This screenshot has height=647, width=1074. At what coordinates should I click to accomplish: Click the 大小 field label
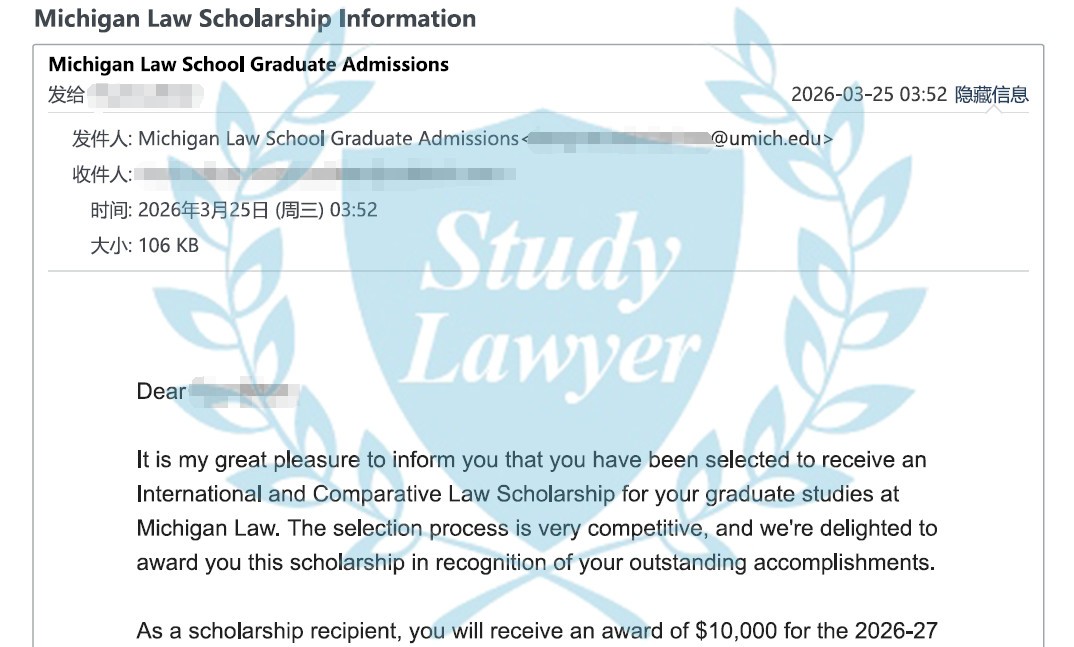[x=110, y=245]
